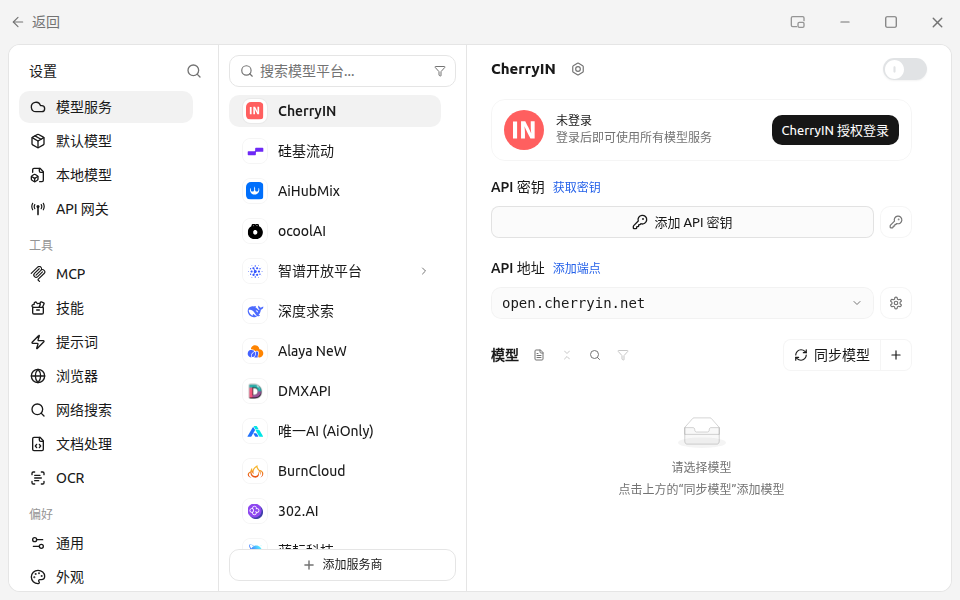Click 同步模型 sync button

point(832,355)
